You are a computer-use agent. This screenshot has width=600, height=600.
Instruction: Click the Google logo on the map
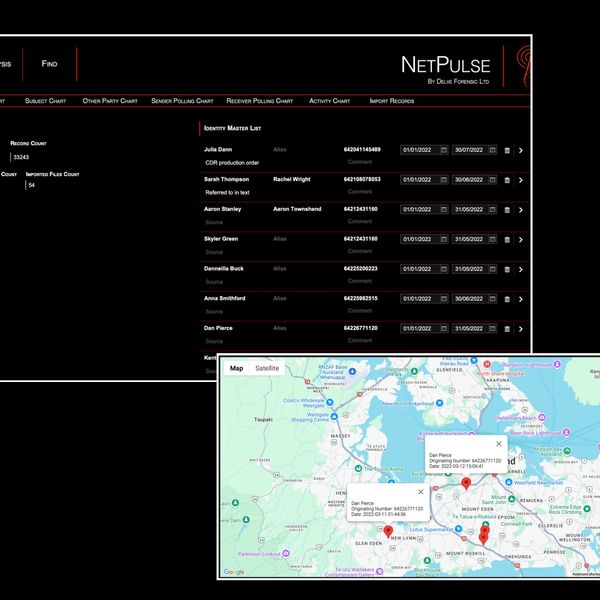pyautogui.click(x=234, y=572)
